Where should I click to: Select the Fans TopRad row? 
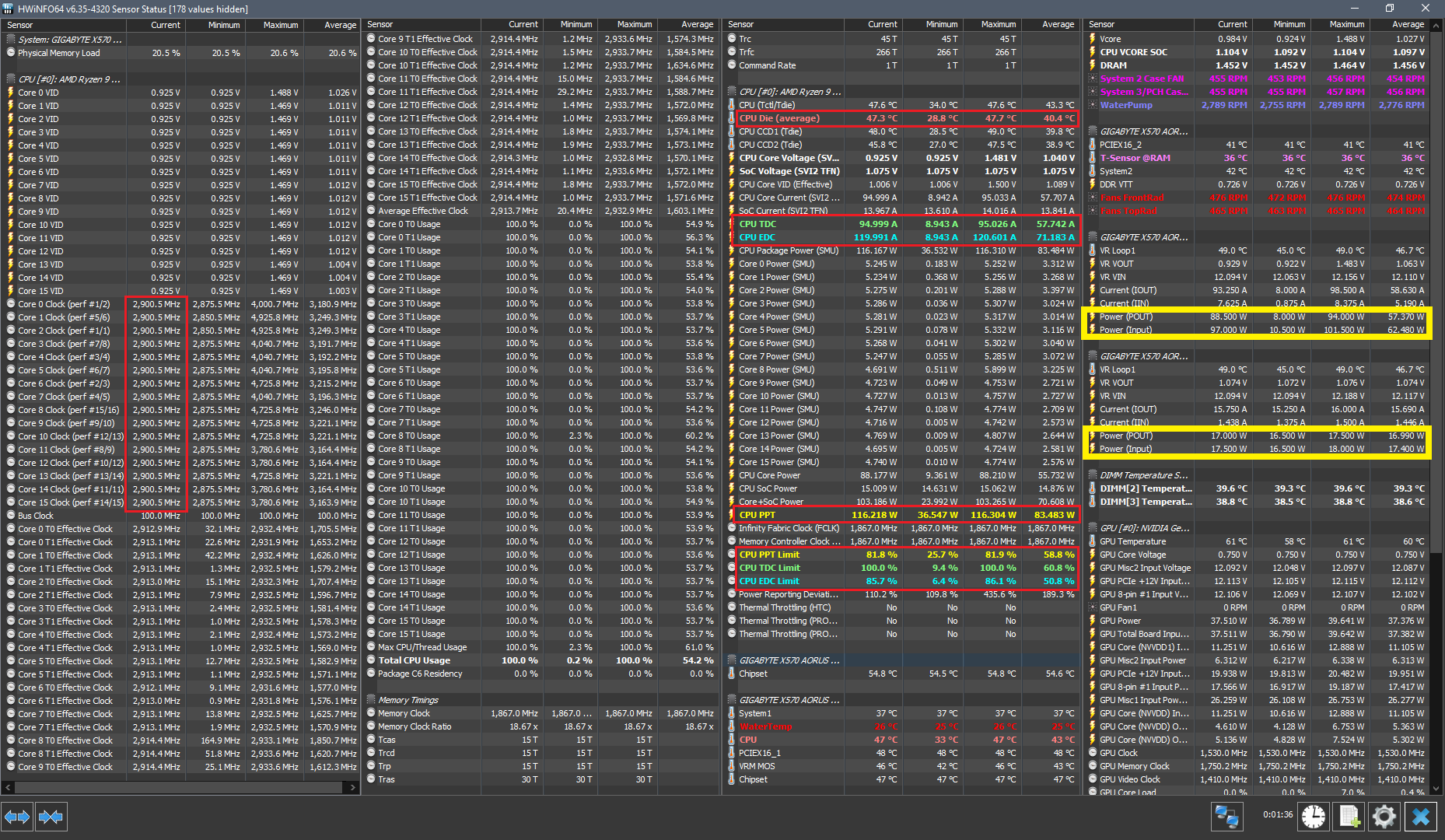tap(1258, 211)
